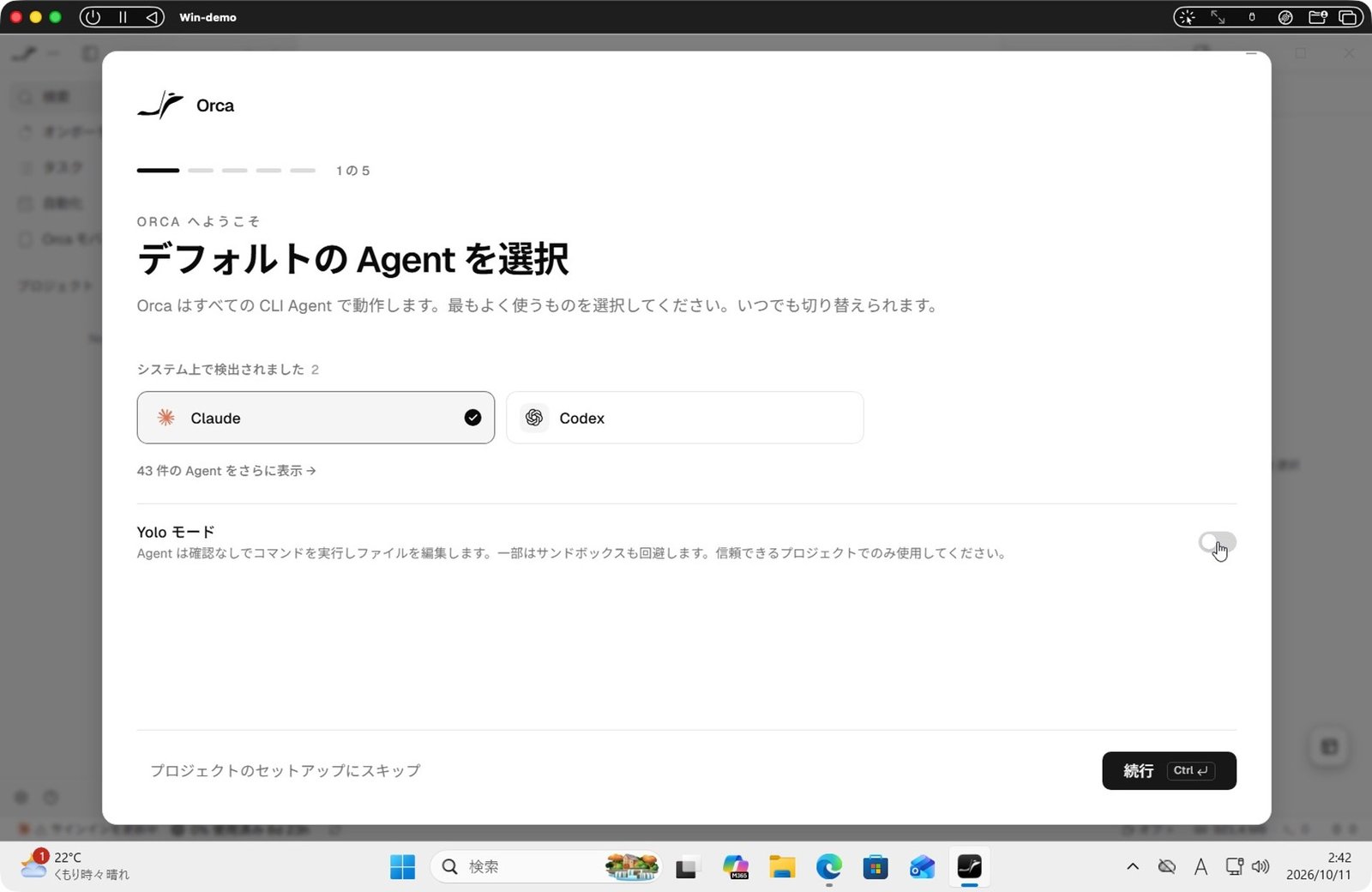Click the cursor-capture icon in VM toolbar

(1187, 17)
